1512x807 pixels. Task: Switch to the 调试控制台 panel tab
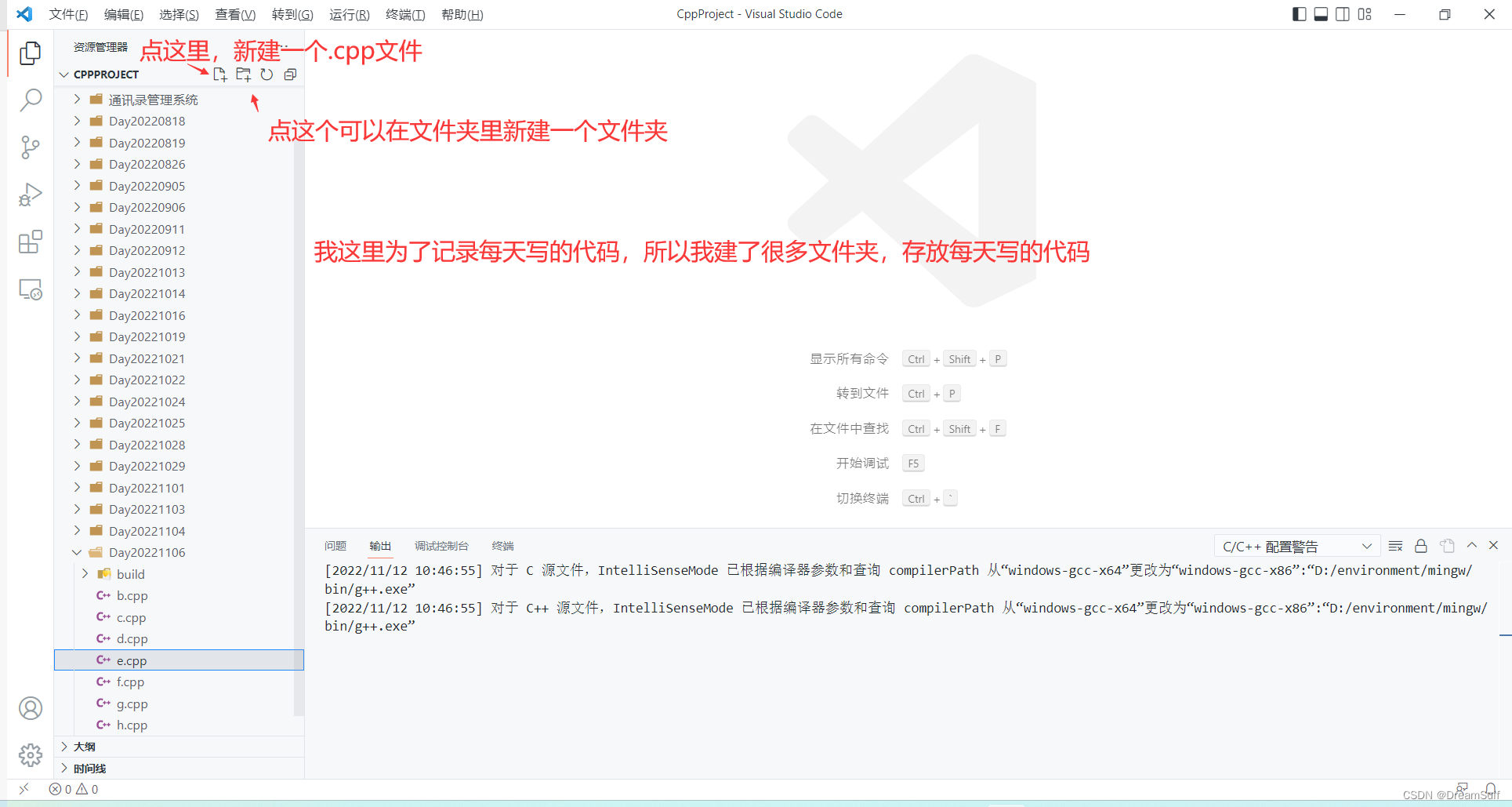(x=441, y=546)
